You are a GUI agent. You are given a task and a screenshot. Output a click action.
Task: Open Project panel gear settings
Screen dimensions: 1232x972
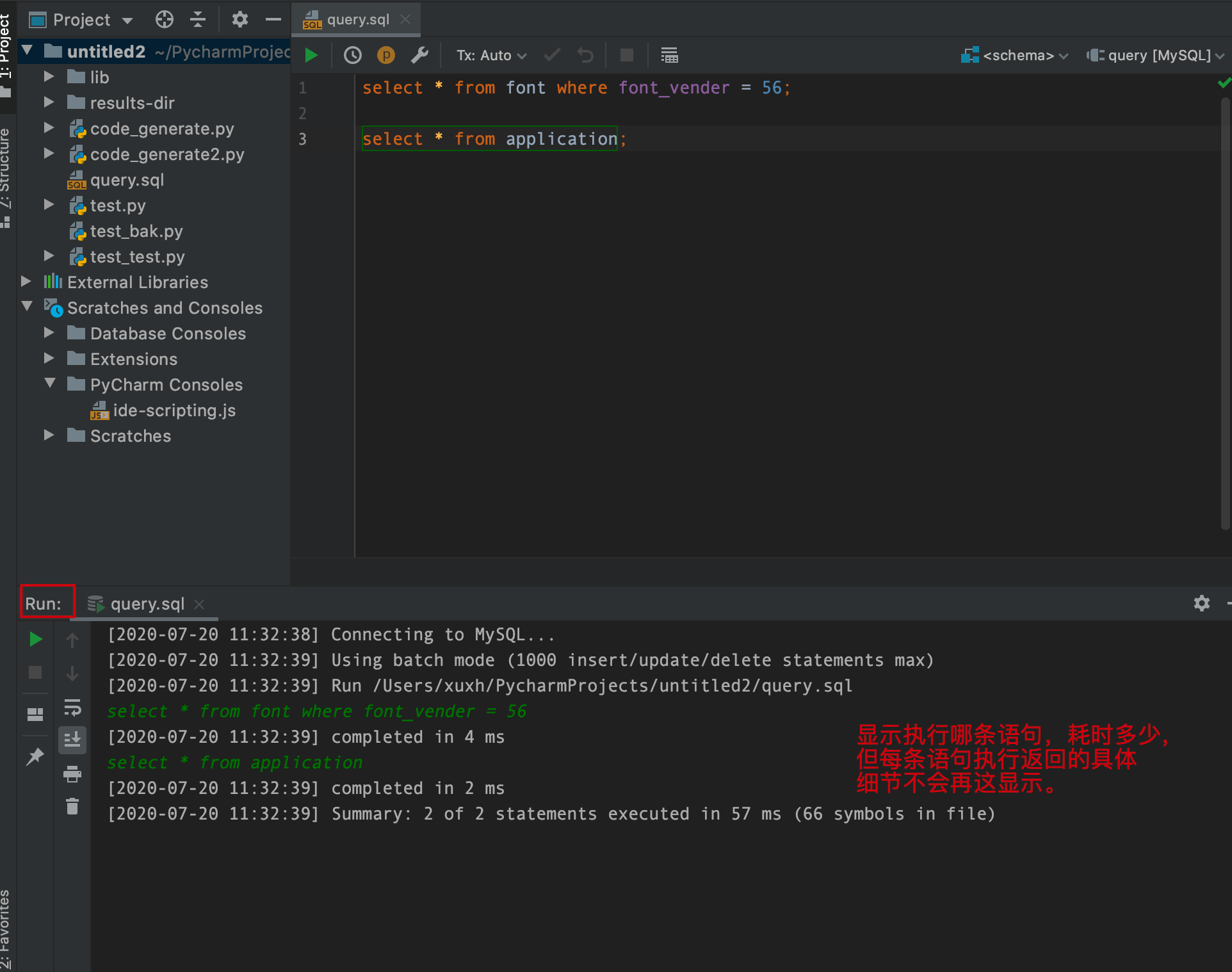point(239,20)
